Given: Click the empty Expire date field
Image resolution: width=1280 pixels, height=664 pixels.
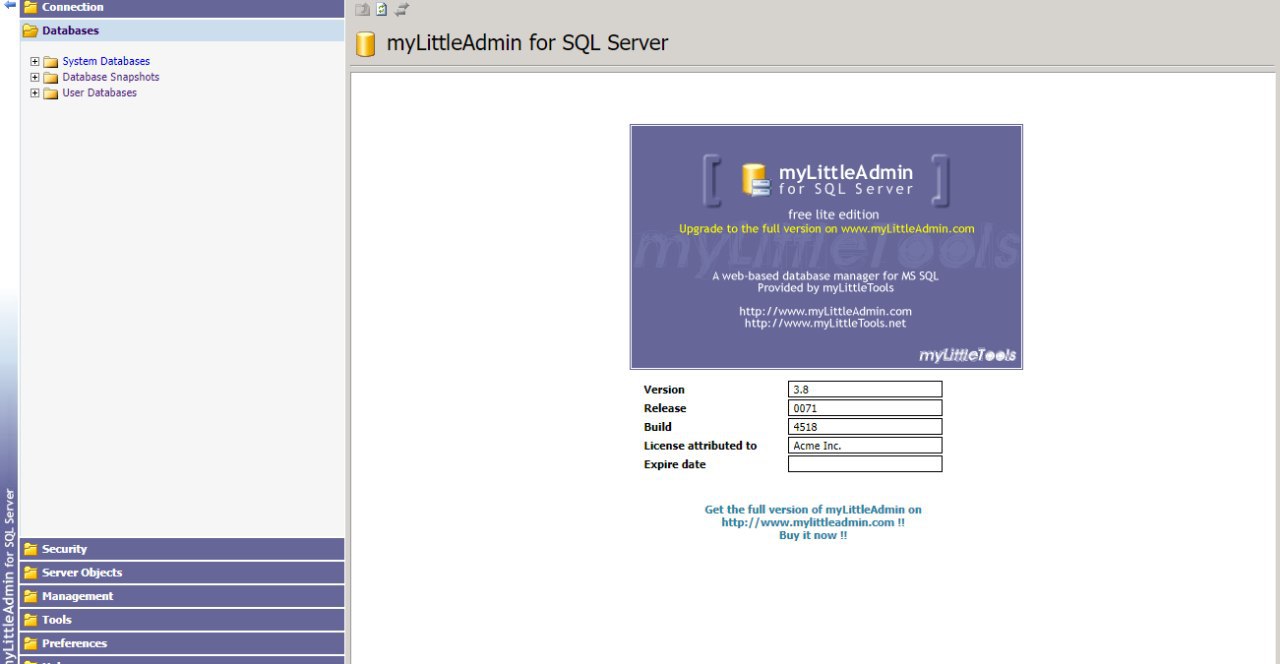Looking at the screenshot, I should (865, 464).
